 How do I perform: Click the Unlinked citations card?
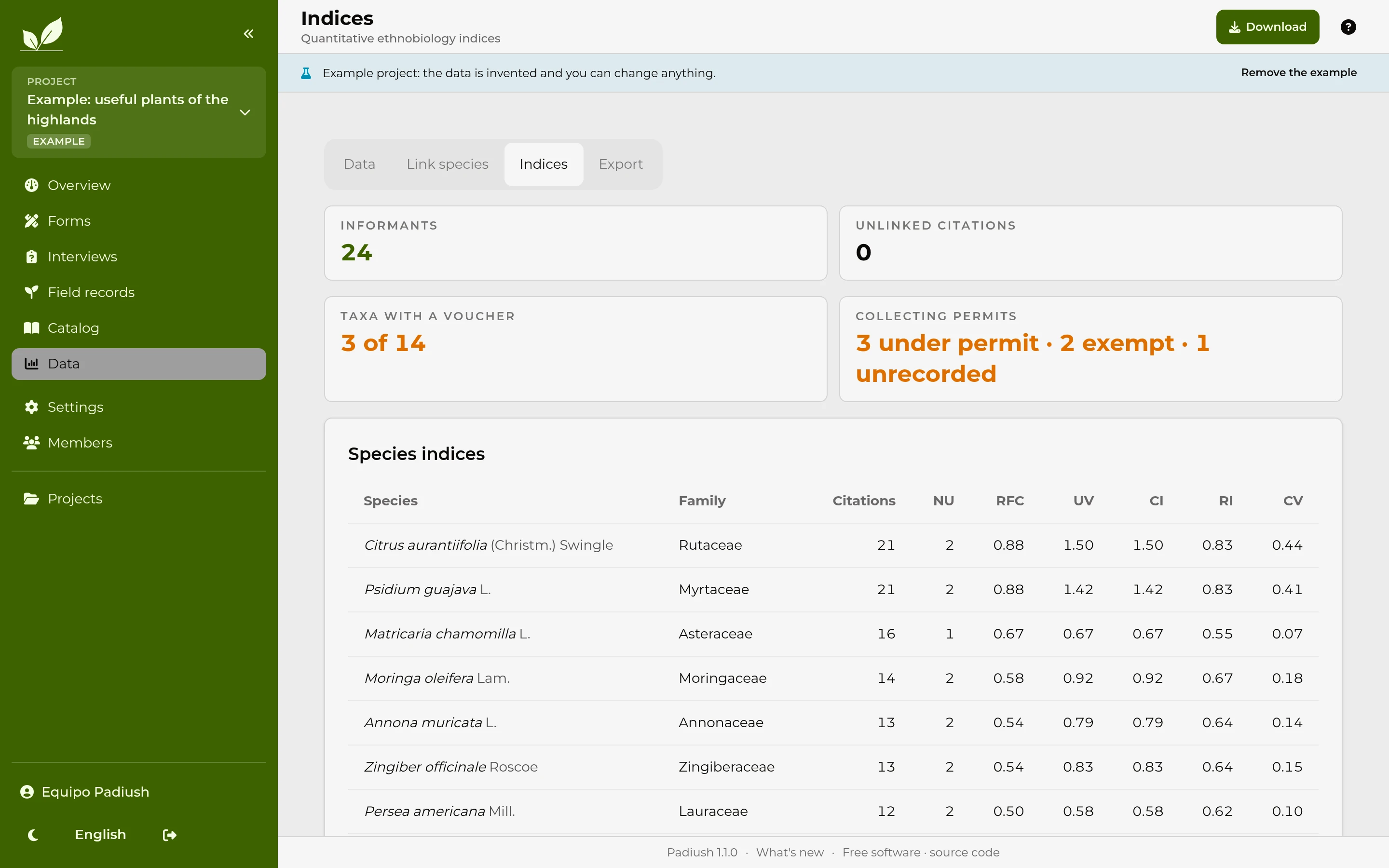click(1090, 243)
